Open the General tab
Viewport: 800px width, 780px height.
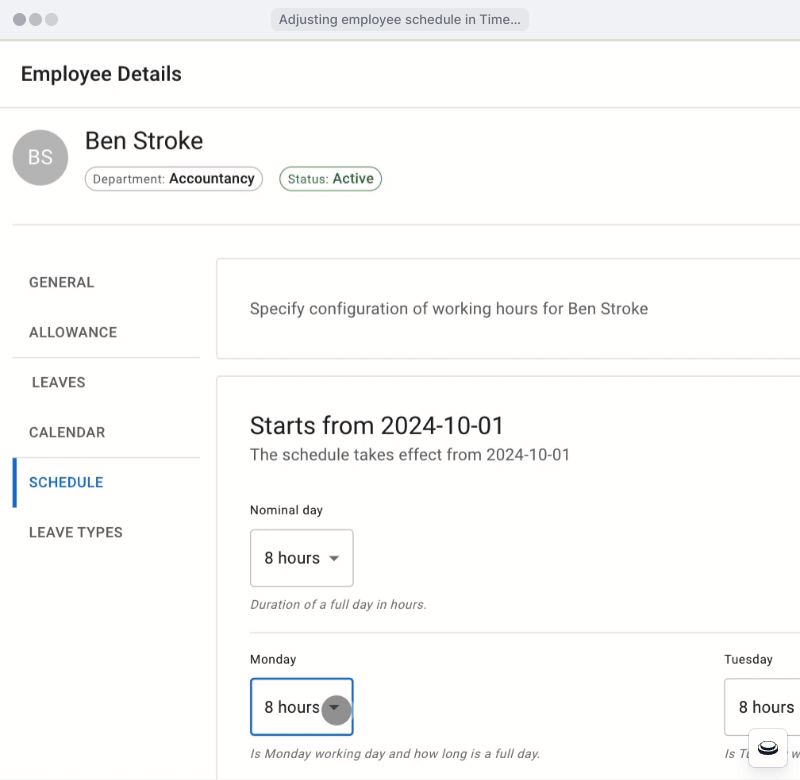[x=61, y=282]
